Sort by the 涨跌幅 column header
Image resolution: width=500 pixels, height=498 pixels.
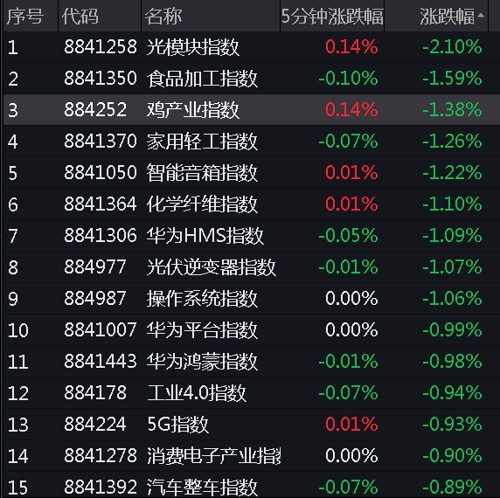click(x=447, y=16)
